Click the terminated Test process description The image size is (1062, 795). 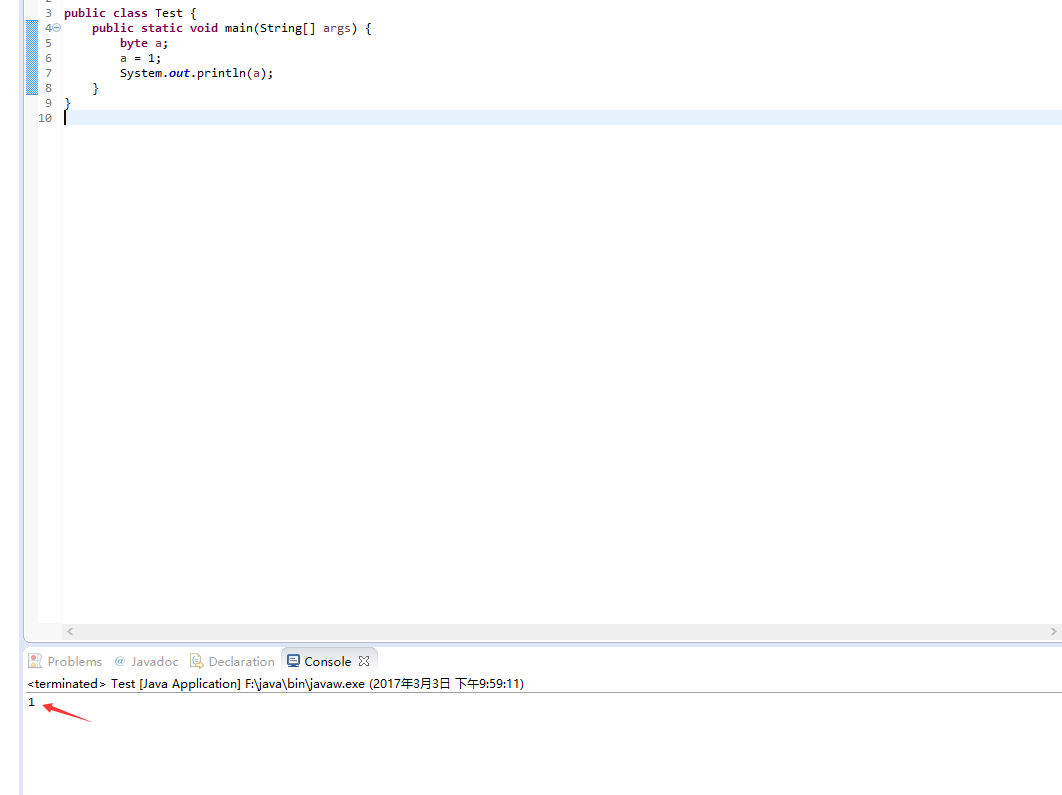pos(275,684)
